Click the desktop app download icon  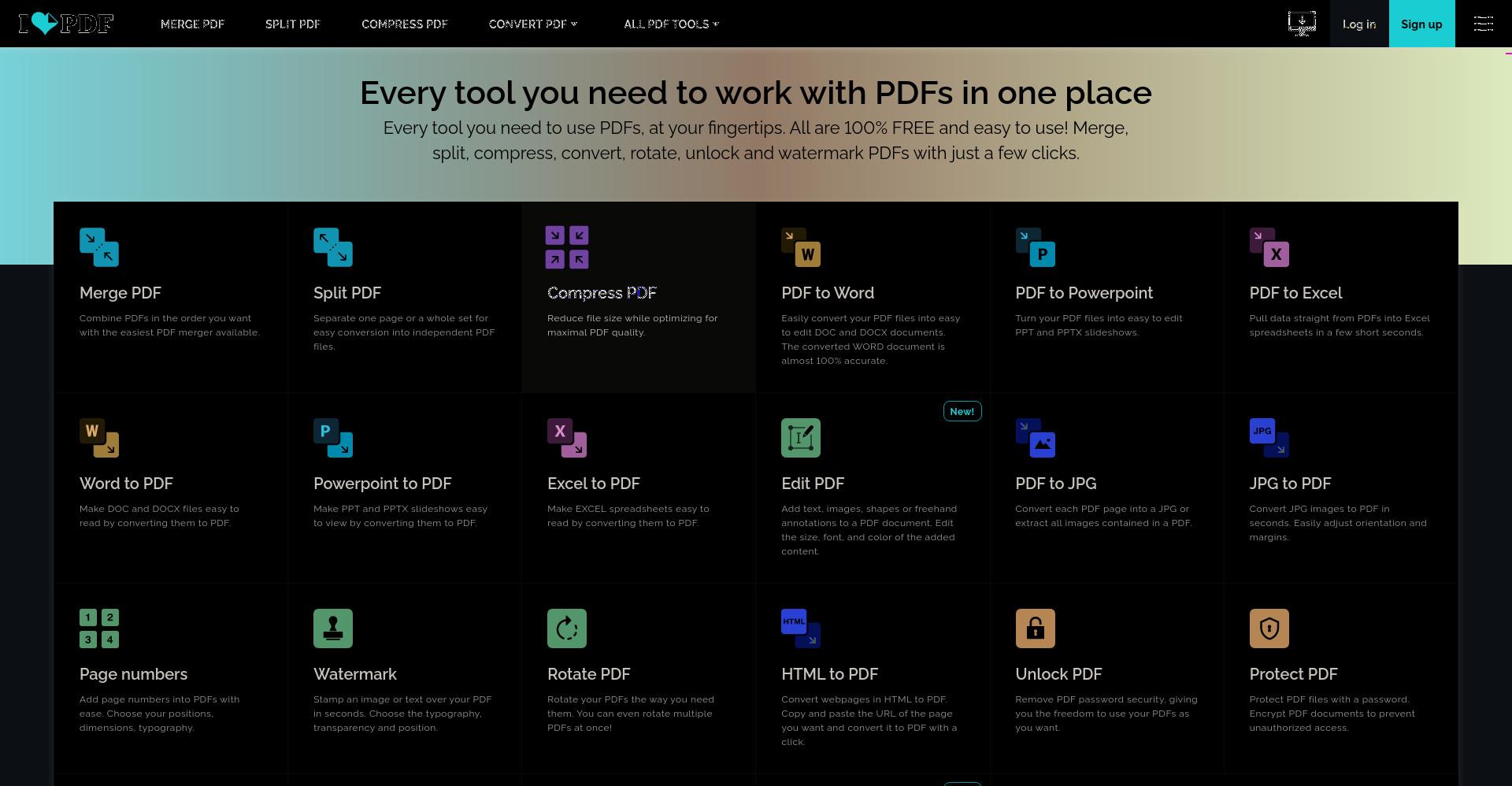click(x=1302, y=24)
